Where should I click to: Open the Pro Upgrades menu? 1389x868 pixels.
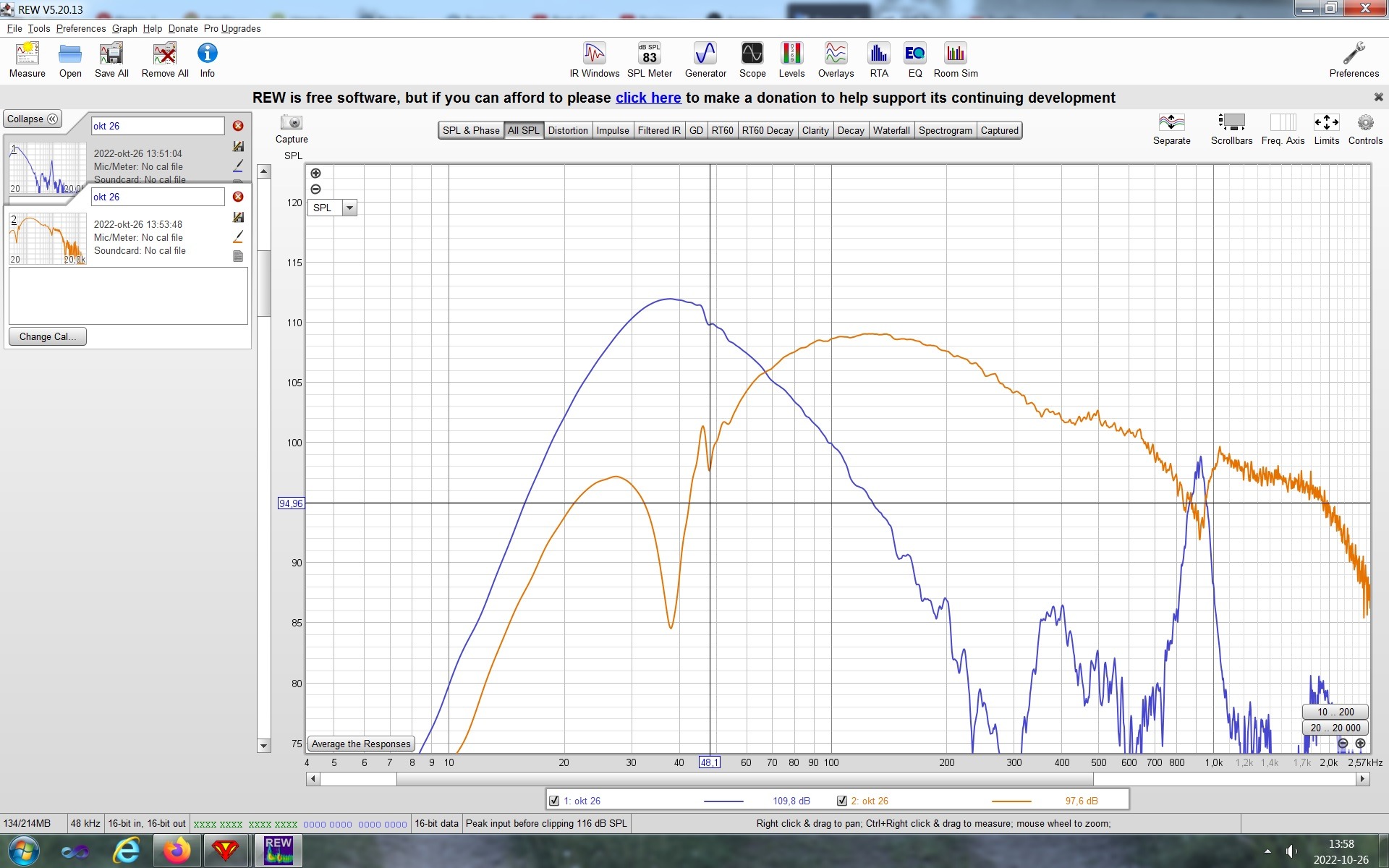coord(232,29)
